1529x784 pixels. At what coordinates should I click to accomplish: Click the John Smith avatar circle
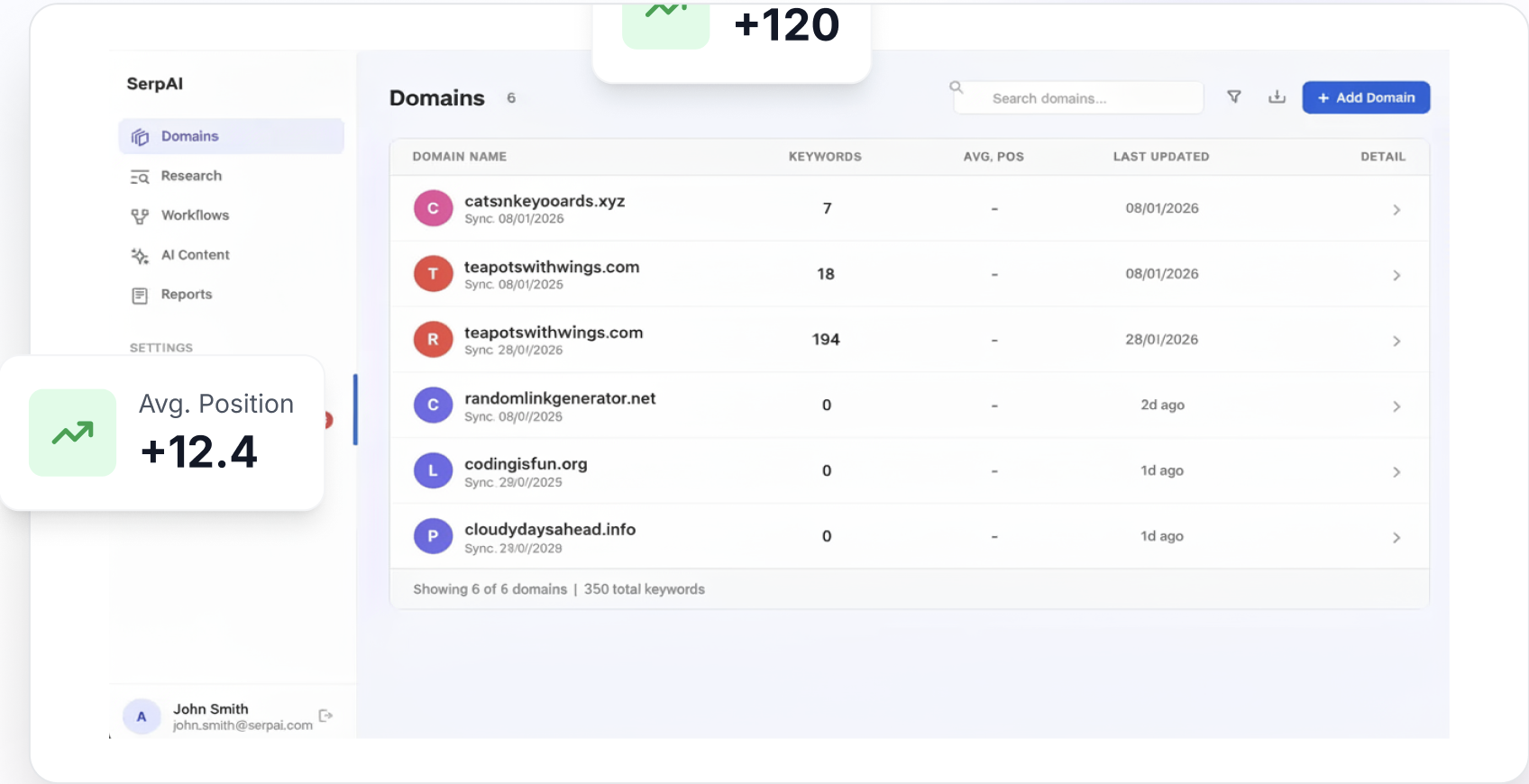pyautogui.click(x=142, y=716)
